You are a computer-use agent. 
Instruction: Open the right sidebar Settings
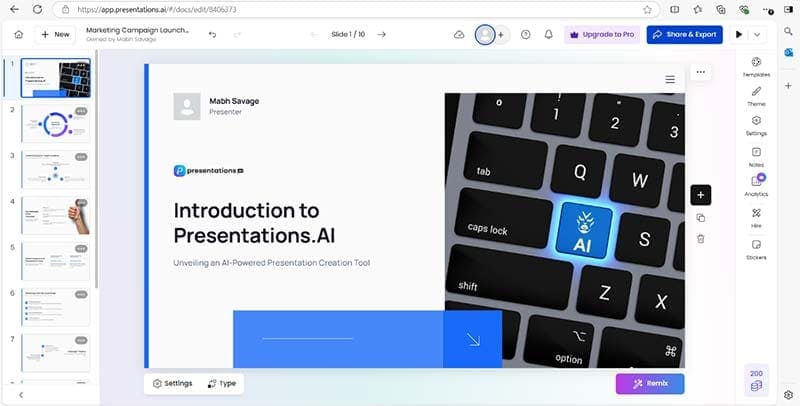pyautogui.click(x=756, y=125)
